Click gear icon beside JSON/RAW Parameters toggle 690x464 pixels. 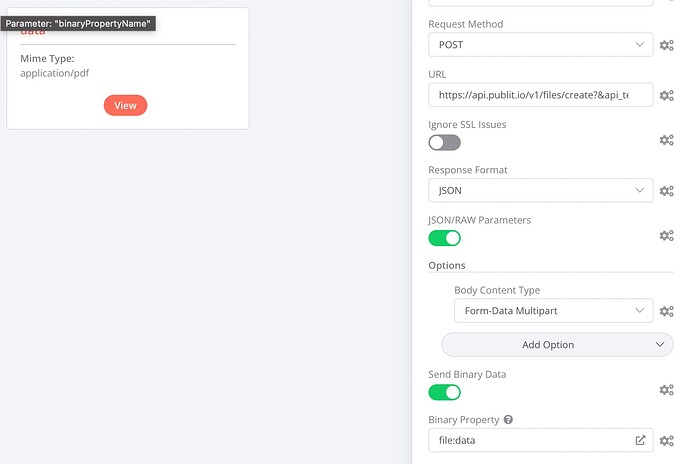[666, 236]
